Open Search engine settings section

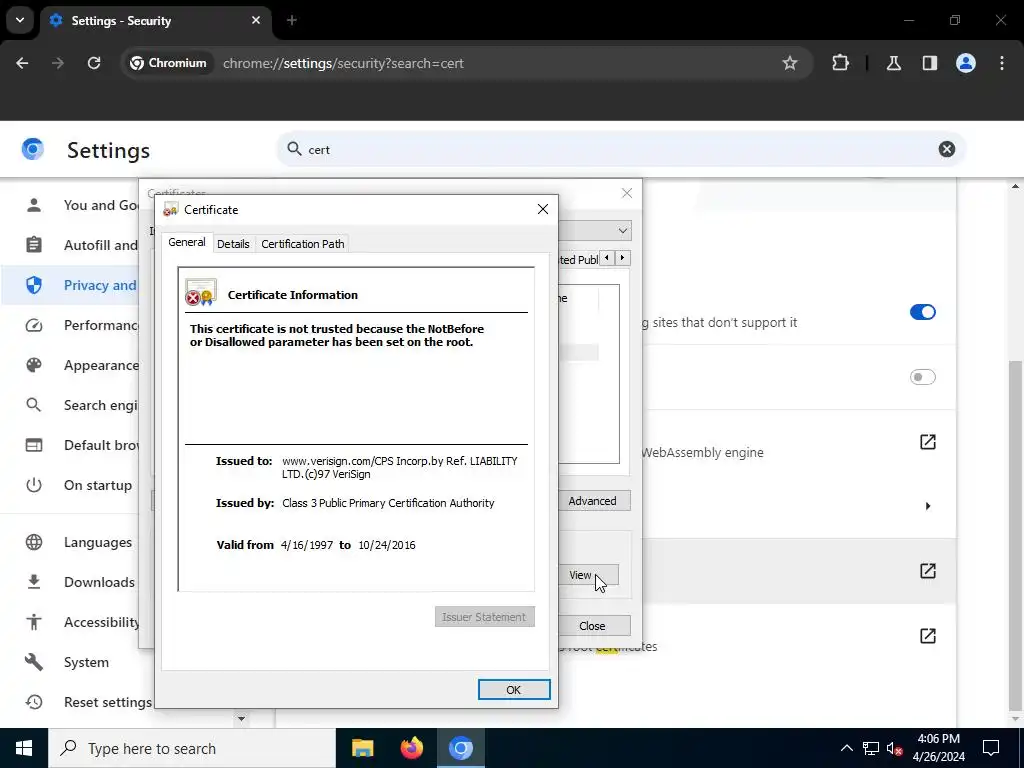(x=81, y=405)
